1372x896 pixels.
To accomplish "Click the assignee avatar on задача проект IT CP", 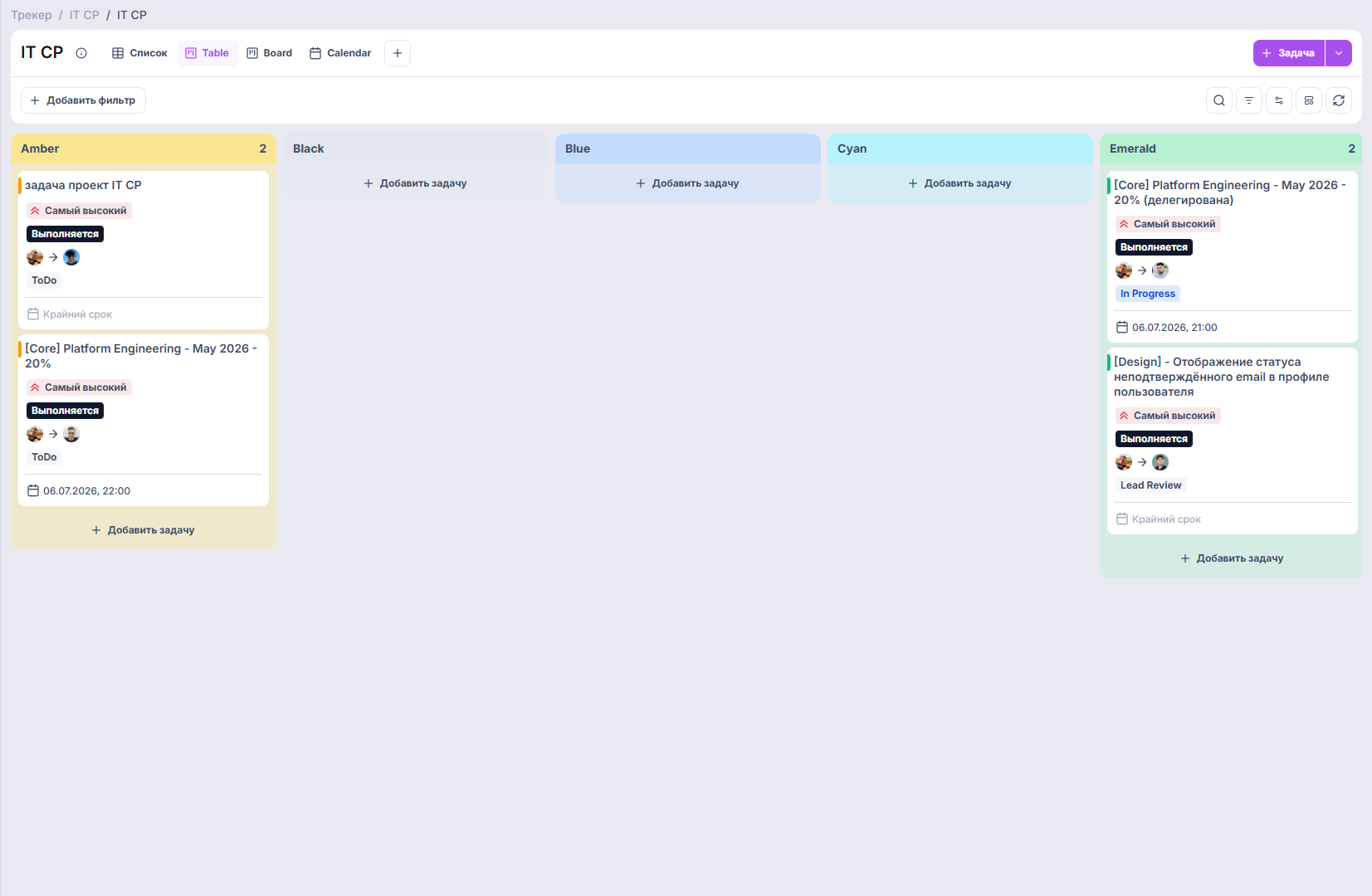I will [x=71, y=257].
